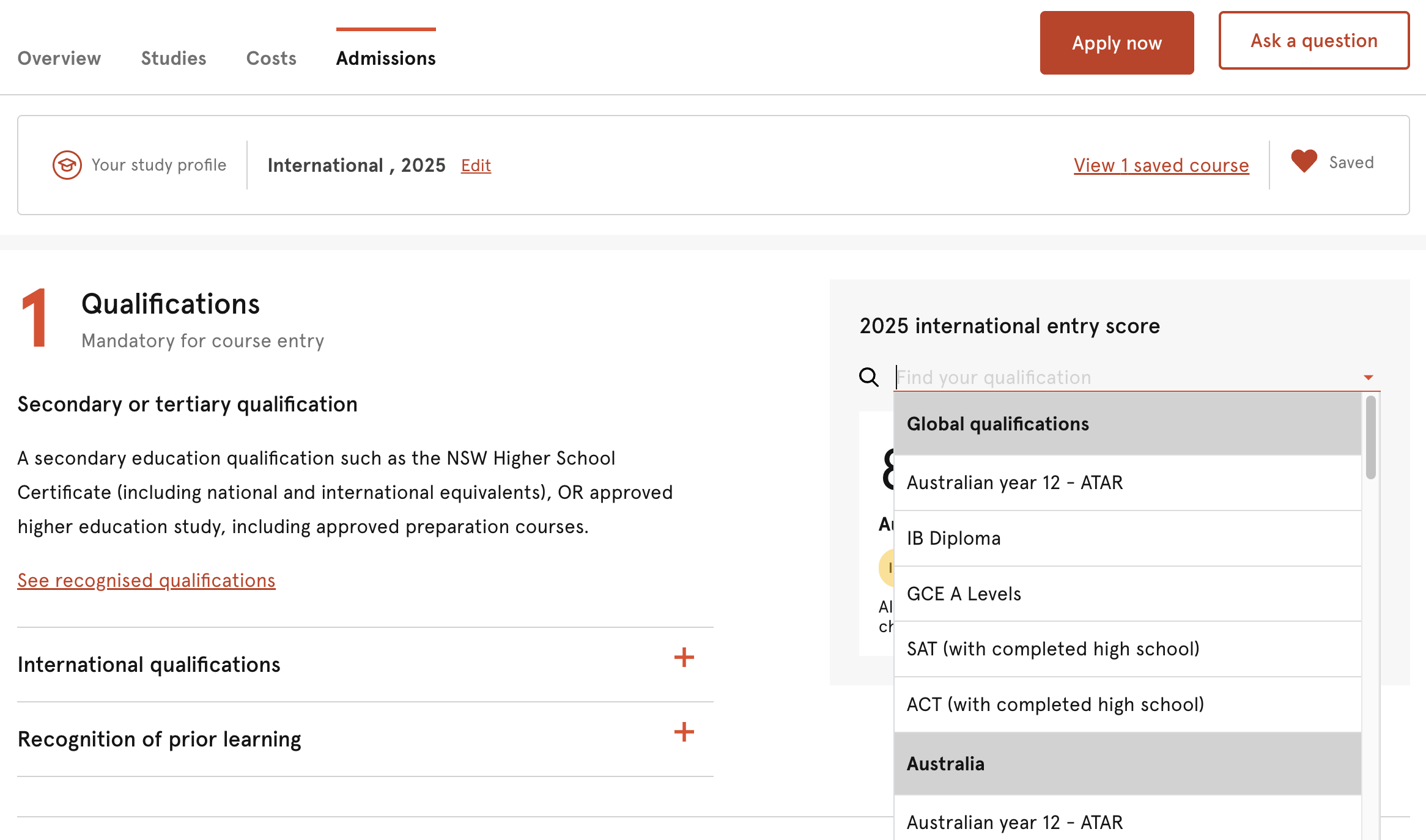
Task: Choose GCE A Levels option
Action: (x=1128, y=594)
